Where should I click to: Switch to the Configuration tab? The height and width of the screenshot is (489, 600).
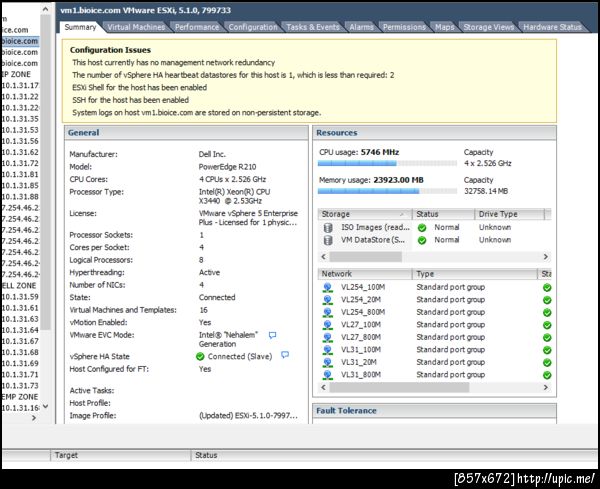pos(253,27)
